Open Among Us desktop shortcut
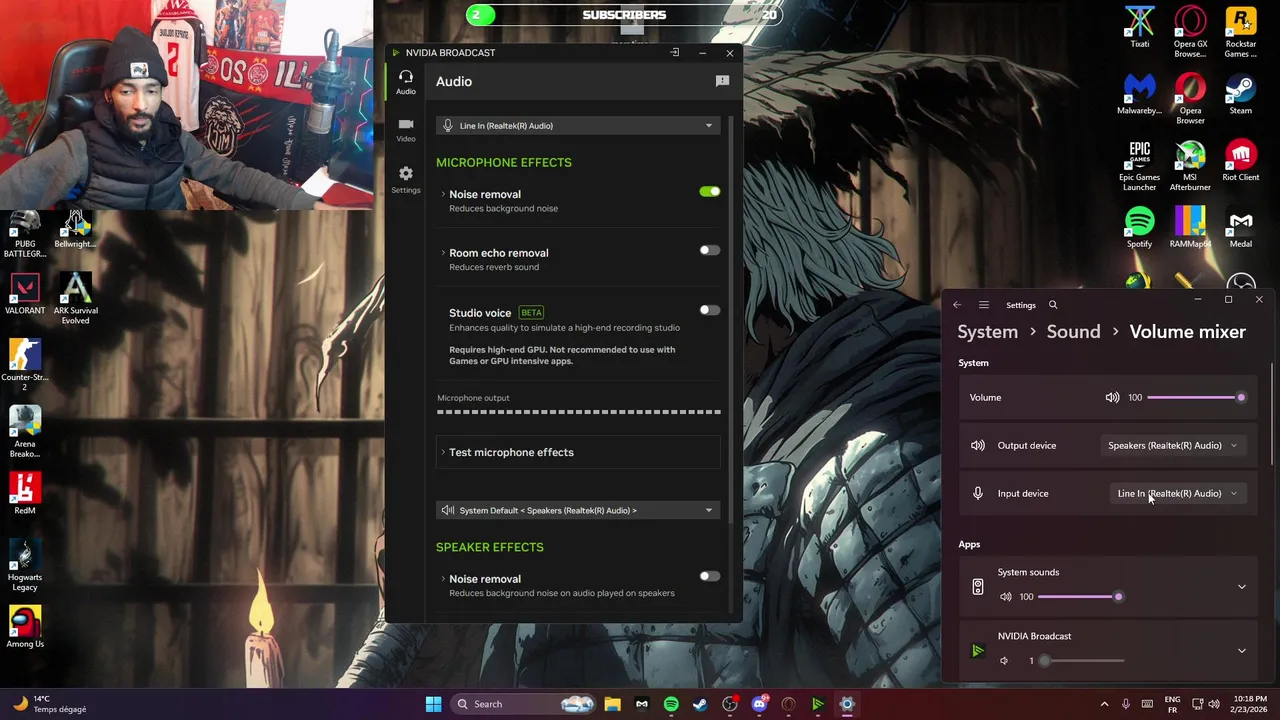1280x720 pixels. [25, 628]
